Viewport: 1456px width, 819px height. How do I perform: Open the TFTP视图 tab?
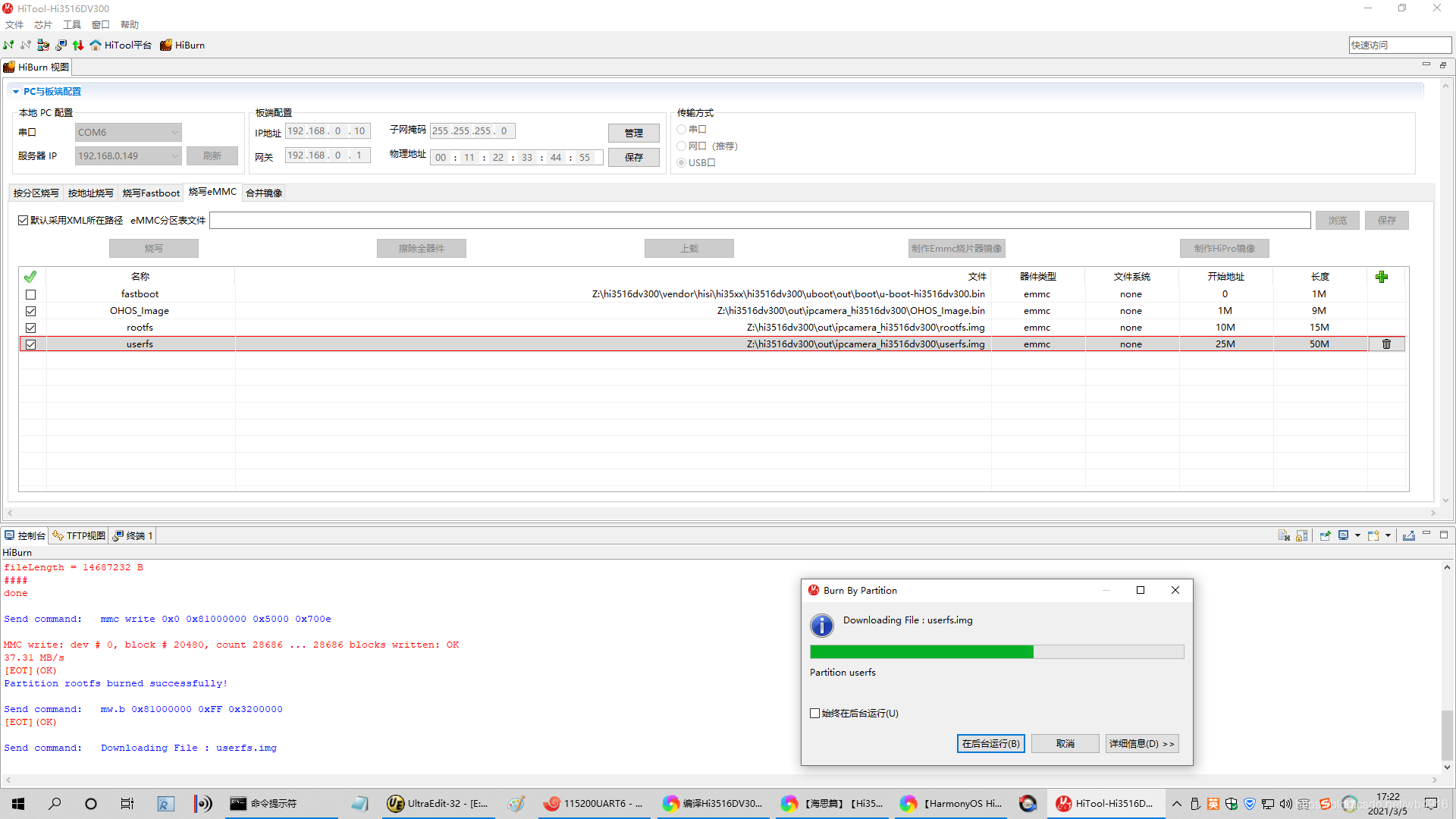[80, 535]
